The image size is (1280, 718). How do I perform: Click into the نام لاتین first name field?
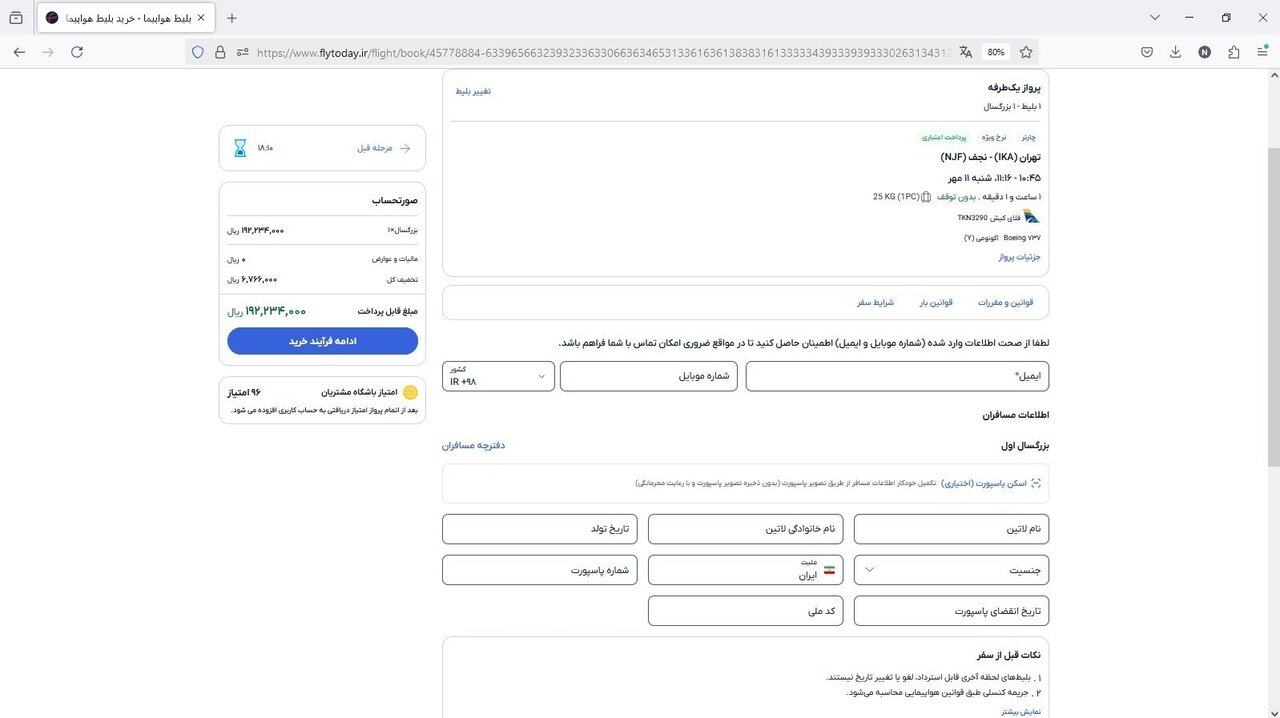click(951, 529)
